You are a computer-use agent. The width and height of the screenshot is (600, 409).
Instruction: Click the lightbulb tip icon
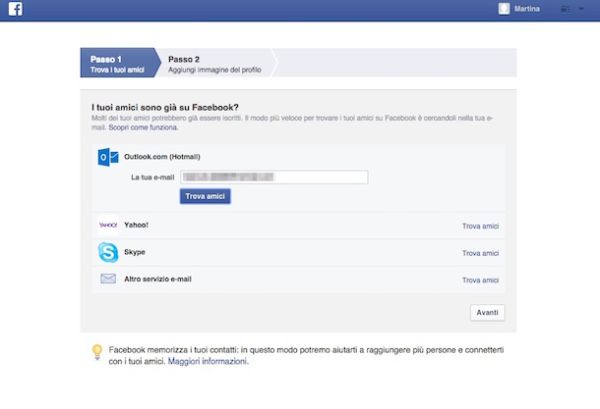click(x=97, y=351)
